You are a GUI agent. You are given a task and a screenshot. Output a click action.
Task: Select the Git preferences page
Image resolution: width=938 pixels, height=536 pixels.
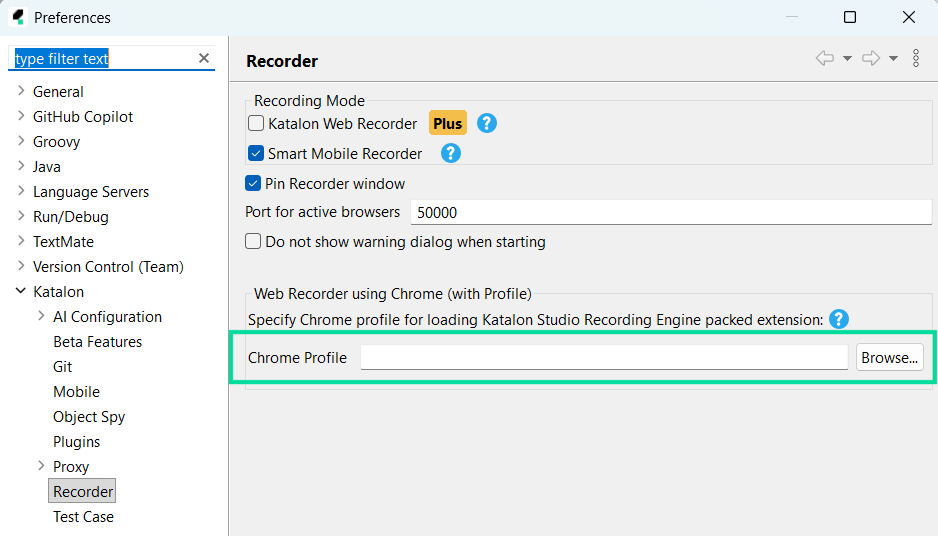pyautogui.click(x=62, y=367)
